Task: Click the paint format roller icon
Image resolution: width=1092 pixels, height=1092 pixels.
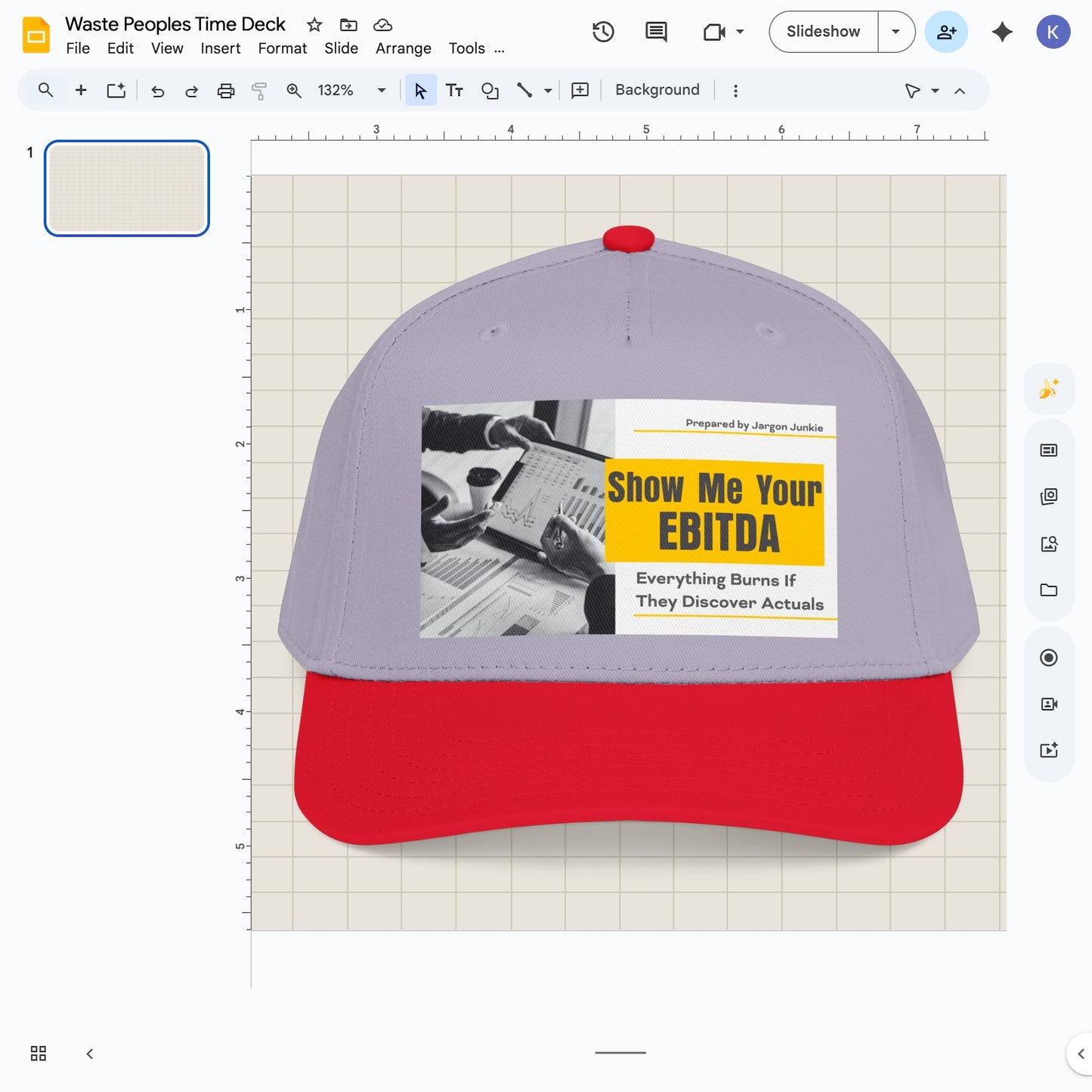Action: (x=259, y=91)
